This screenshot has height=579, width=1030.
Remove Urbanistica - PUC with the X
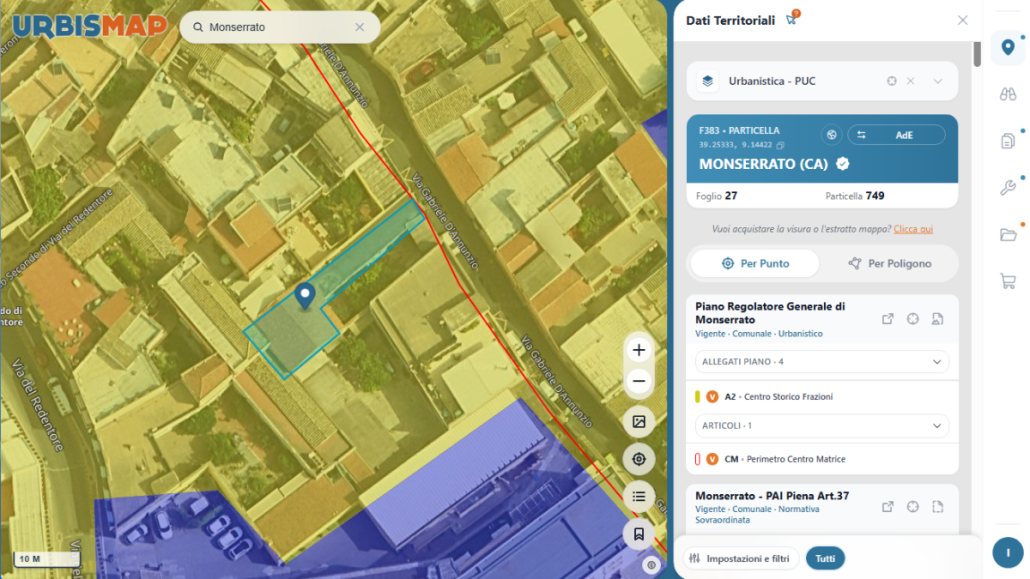910,81
